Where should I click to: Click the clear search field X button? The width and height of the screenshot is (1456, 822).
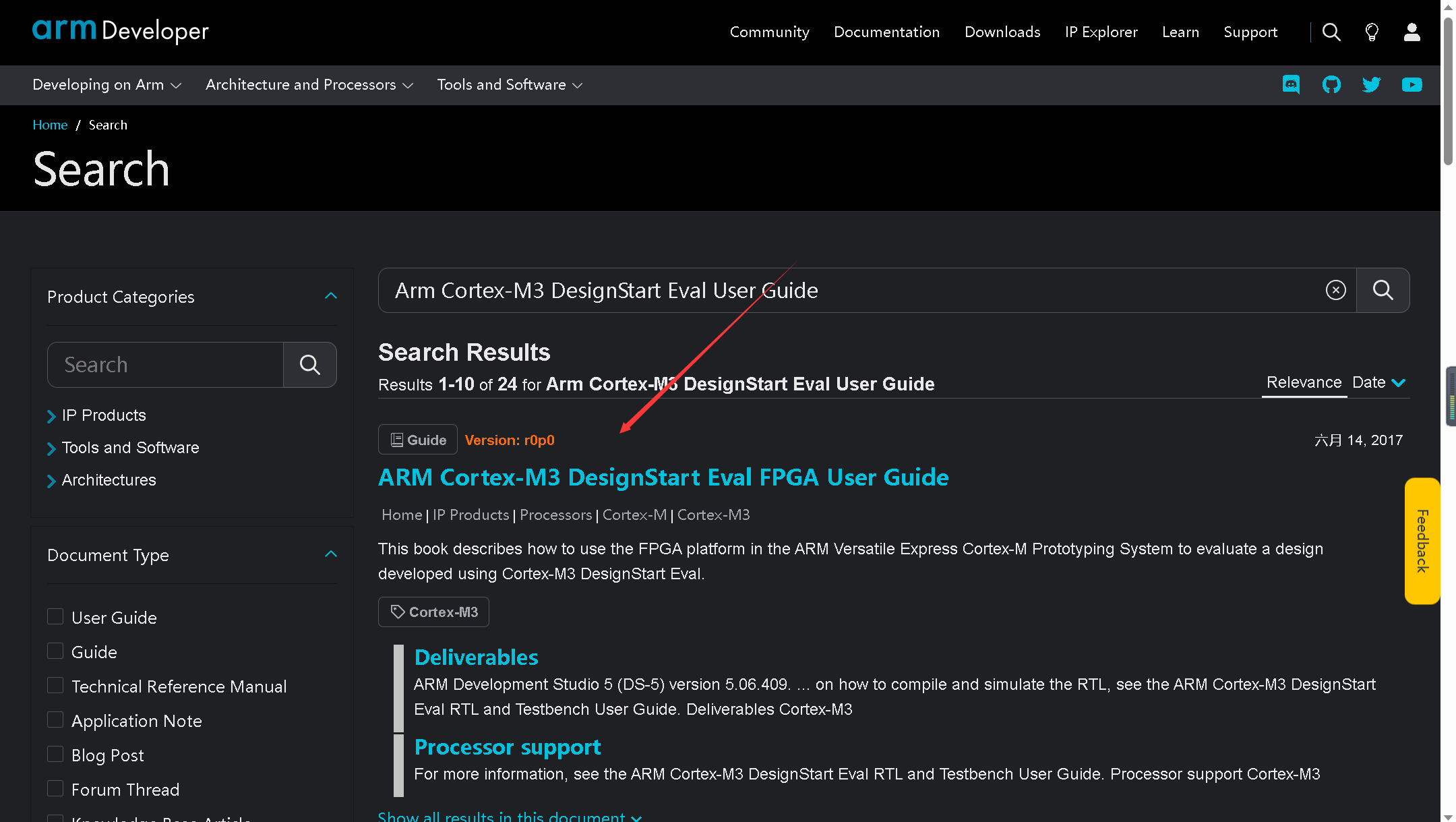coord(1335,290)
